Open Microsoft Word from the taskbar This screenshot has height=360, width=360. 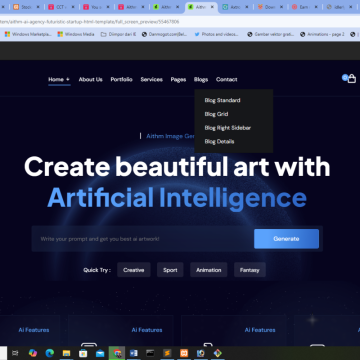pyautogui.click(x=134, y=353)
